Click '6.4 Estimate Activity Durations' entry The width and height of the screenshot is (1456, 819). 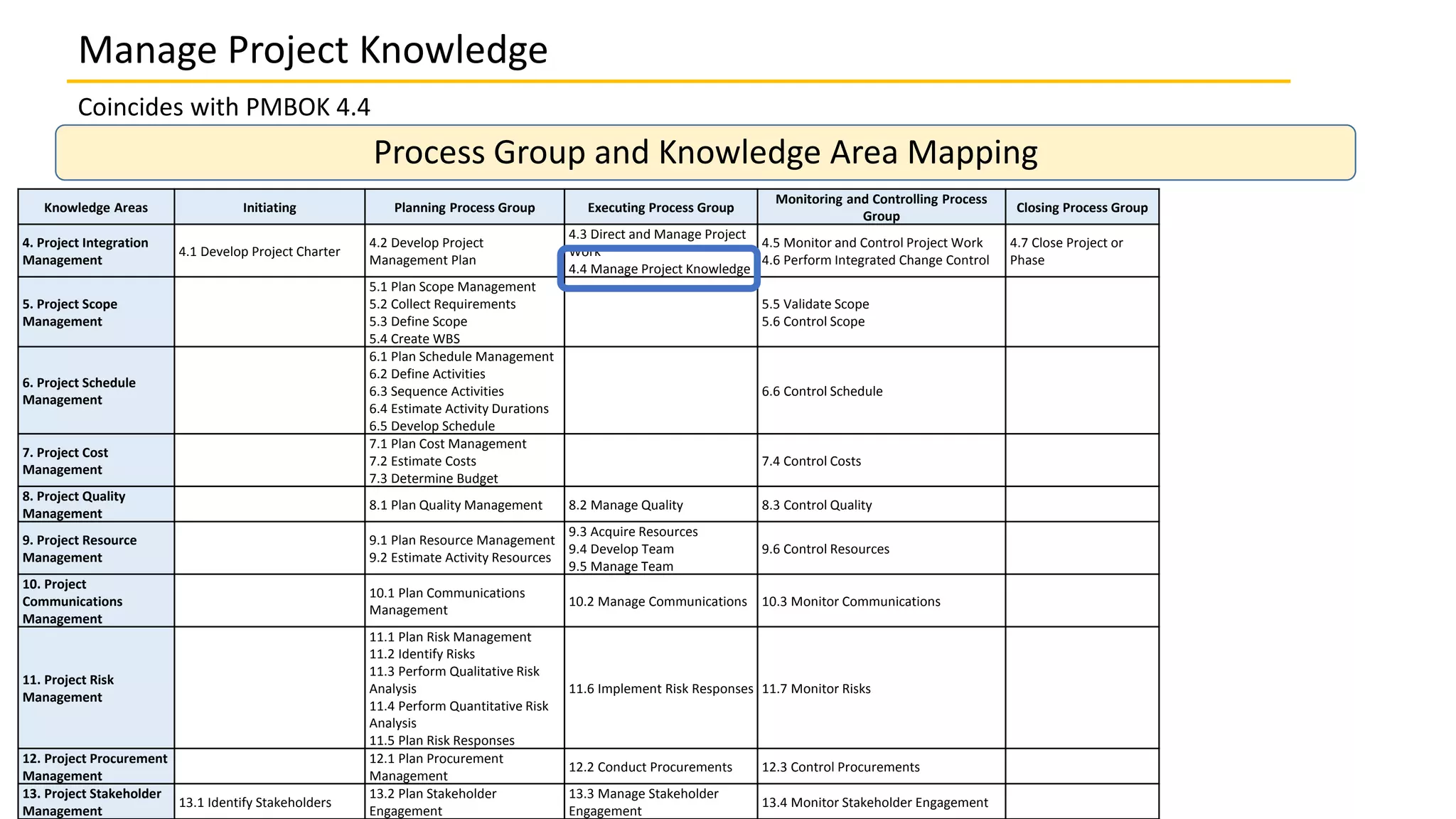459,409
